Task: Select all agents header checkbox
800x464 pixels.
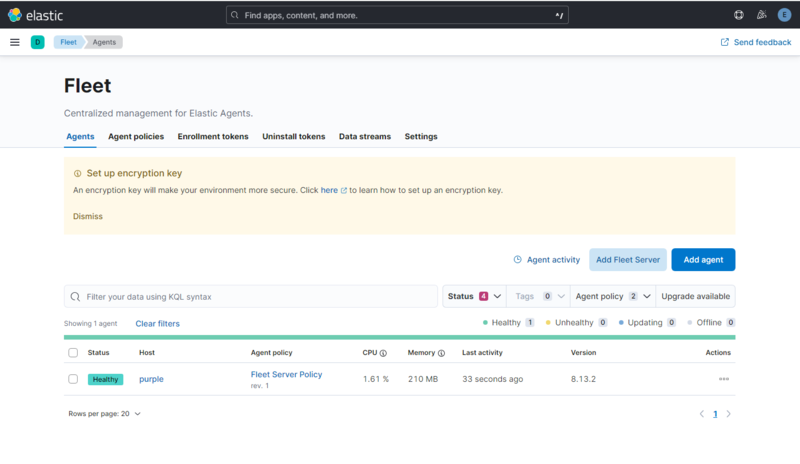Action: pos(73,353)
